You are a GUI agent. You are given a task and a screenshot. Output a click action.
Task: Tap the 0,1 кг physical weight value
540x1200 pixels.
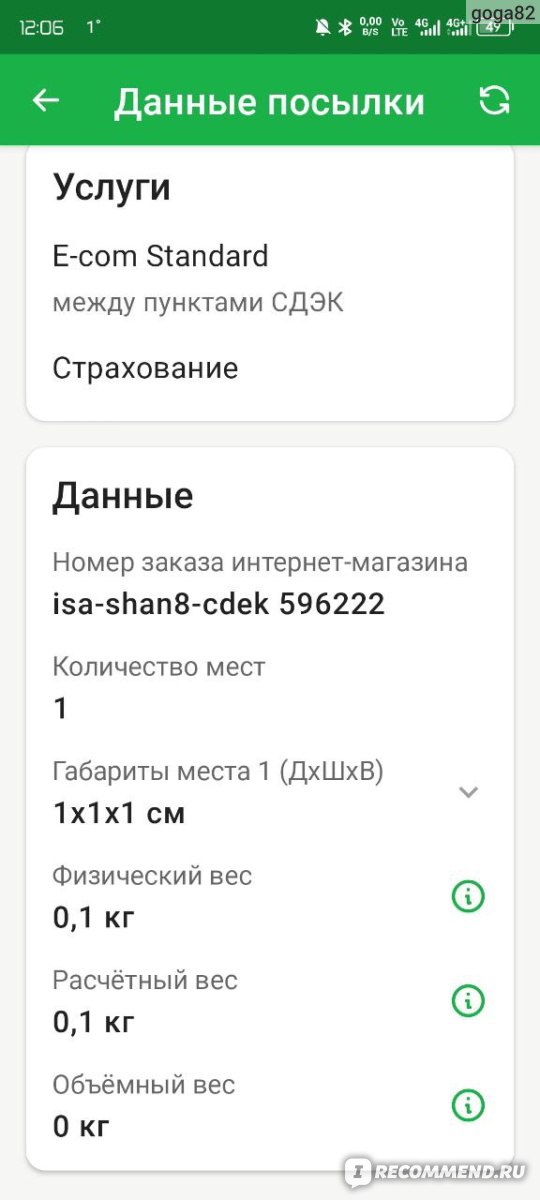[93, 916]
